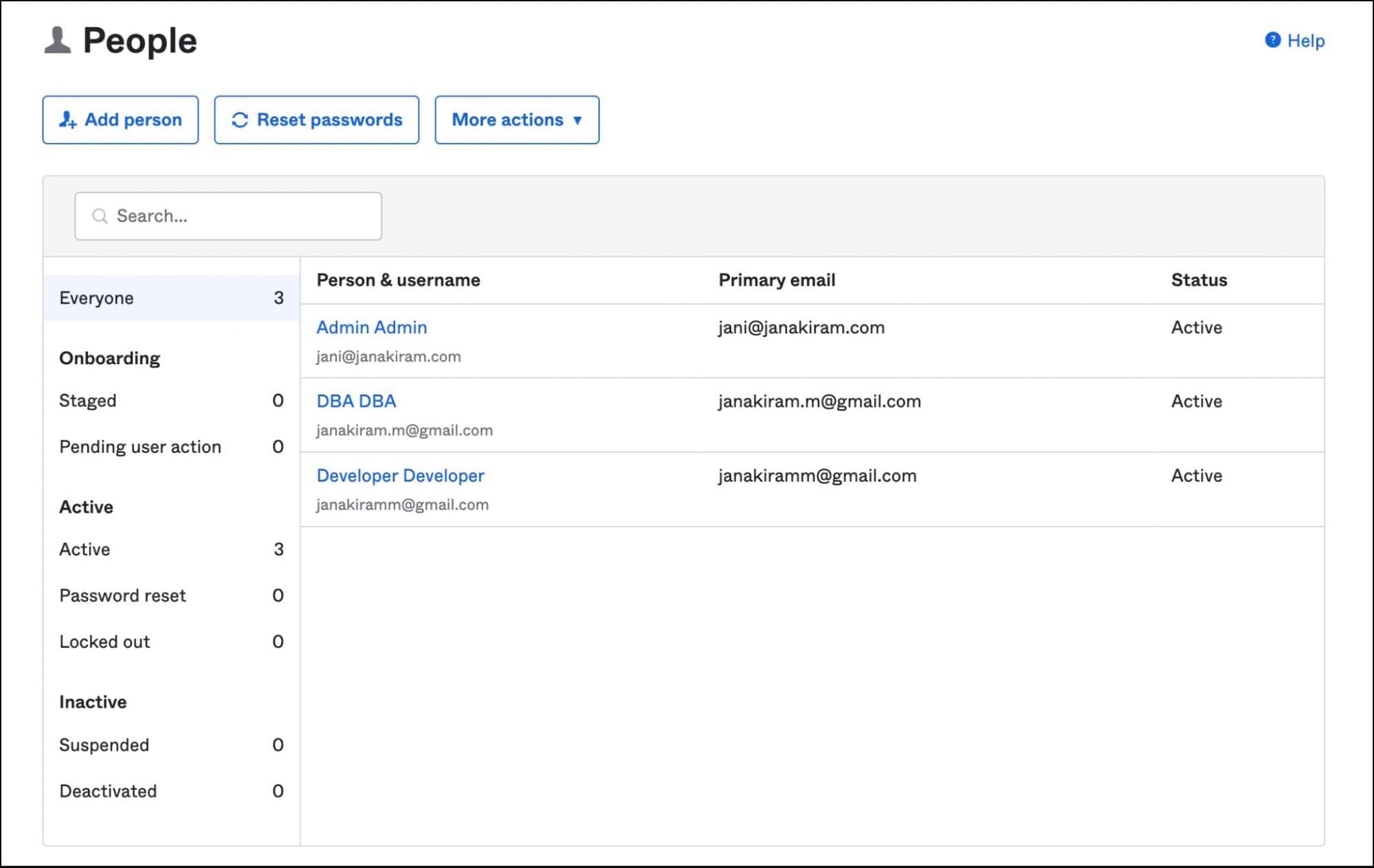Show Suspended users
The width and height of the screenshot is (1374, 868).
(x=104, y=745)
